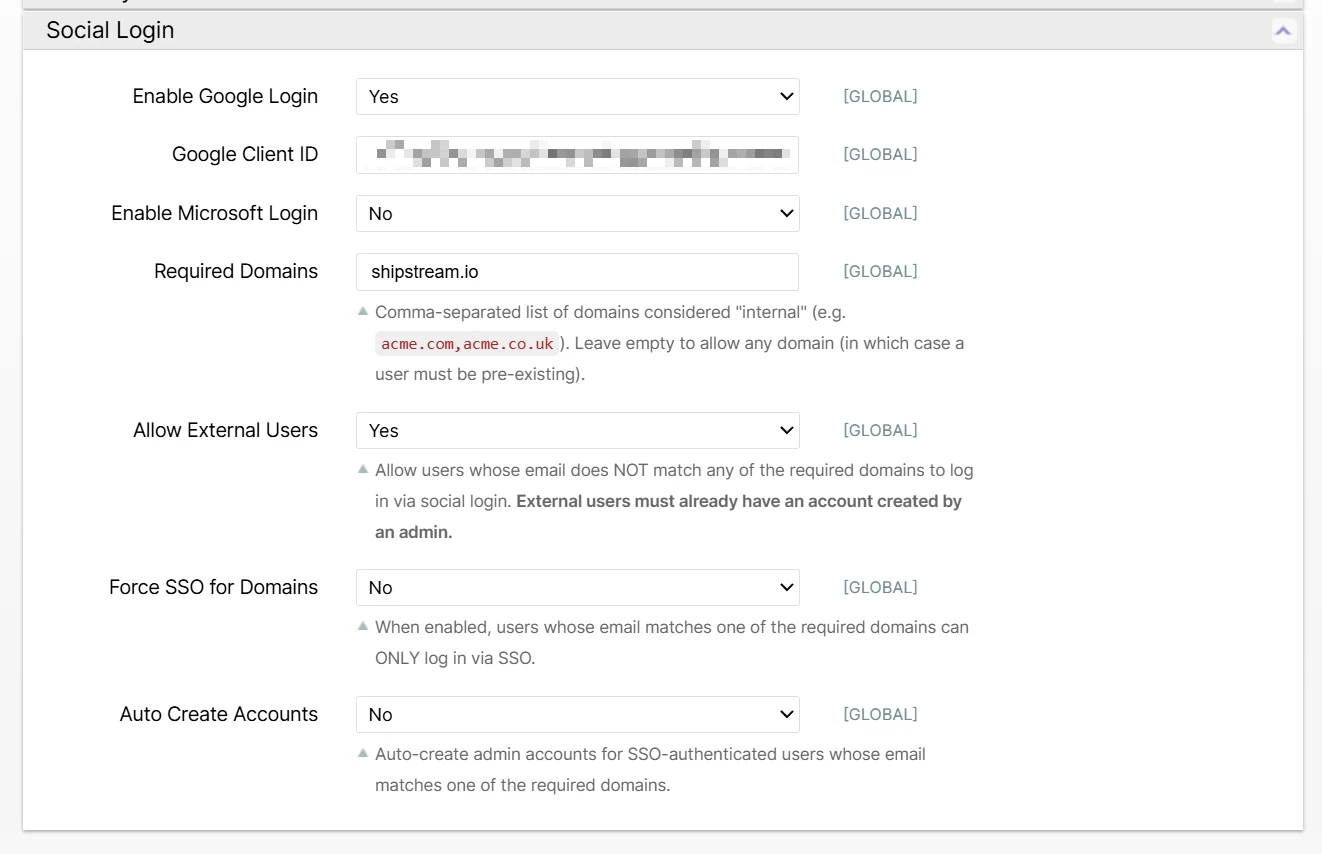Click the Required Domains input field

tap(578, 272)
